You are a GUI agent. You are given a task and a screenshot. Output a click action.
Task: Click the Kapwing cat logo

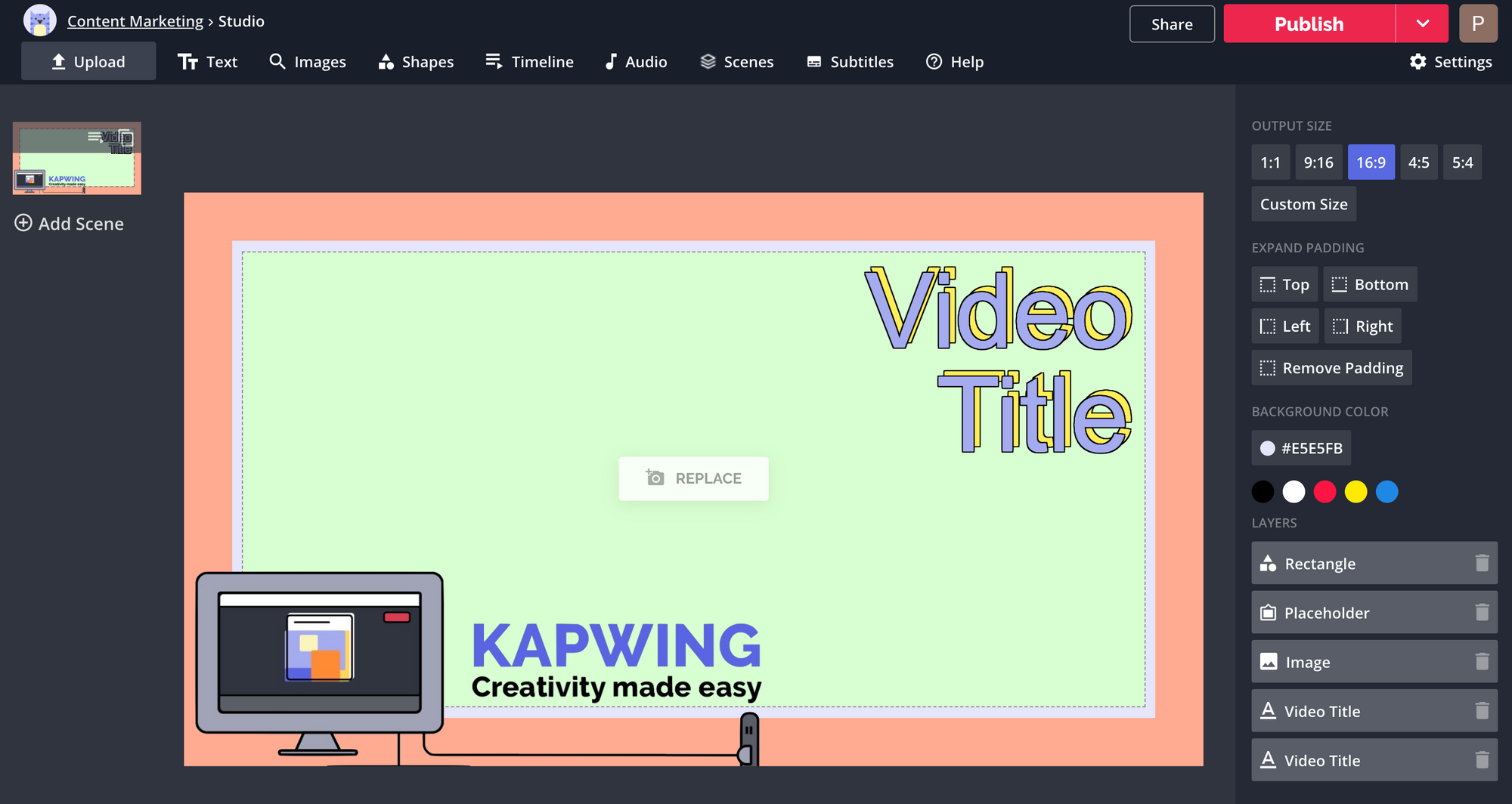tap(39, 21)
